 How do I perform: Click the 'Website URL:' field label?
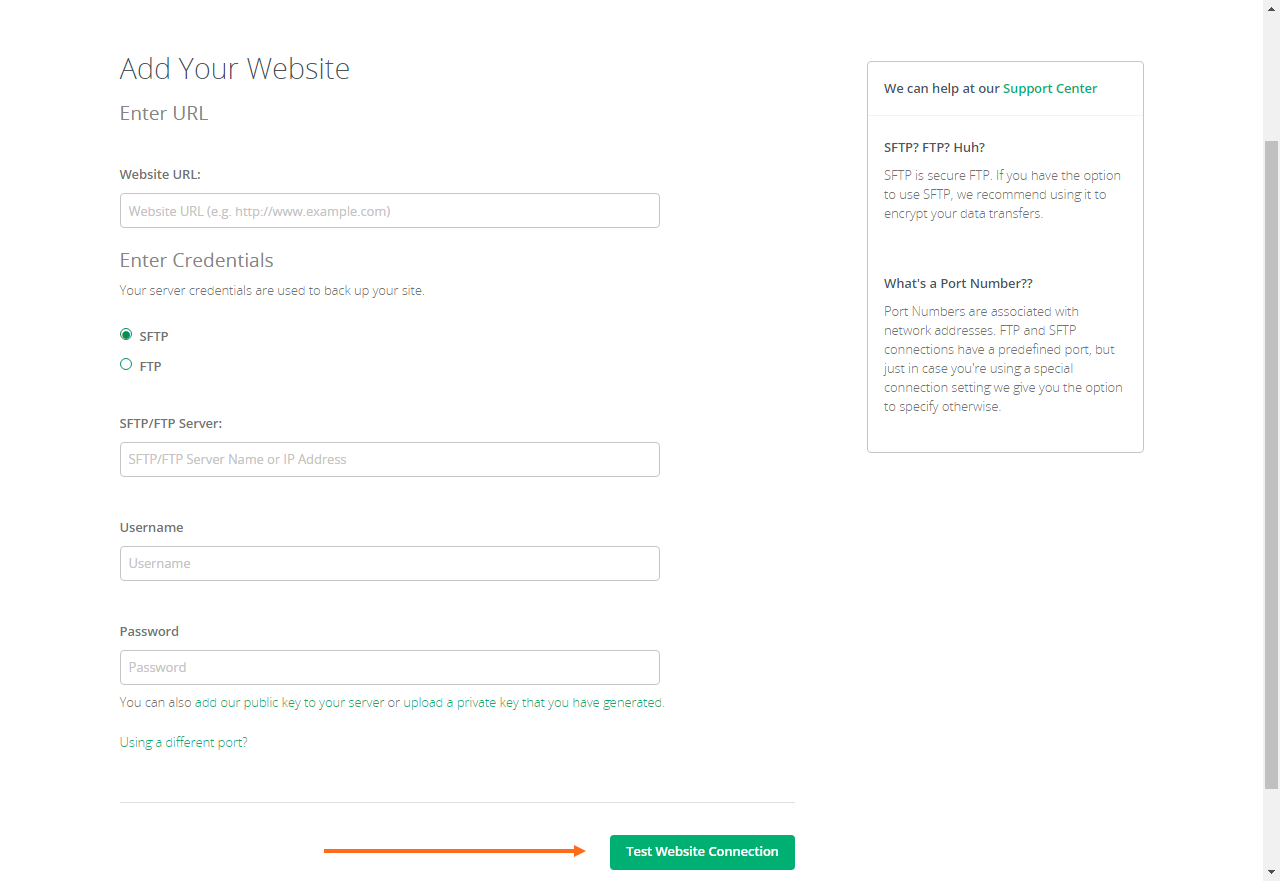(160, 175)
